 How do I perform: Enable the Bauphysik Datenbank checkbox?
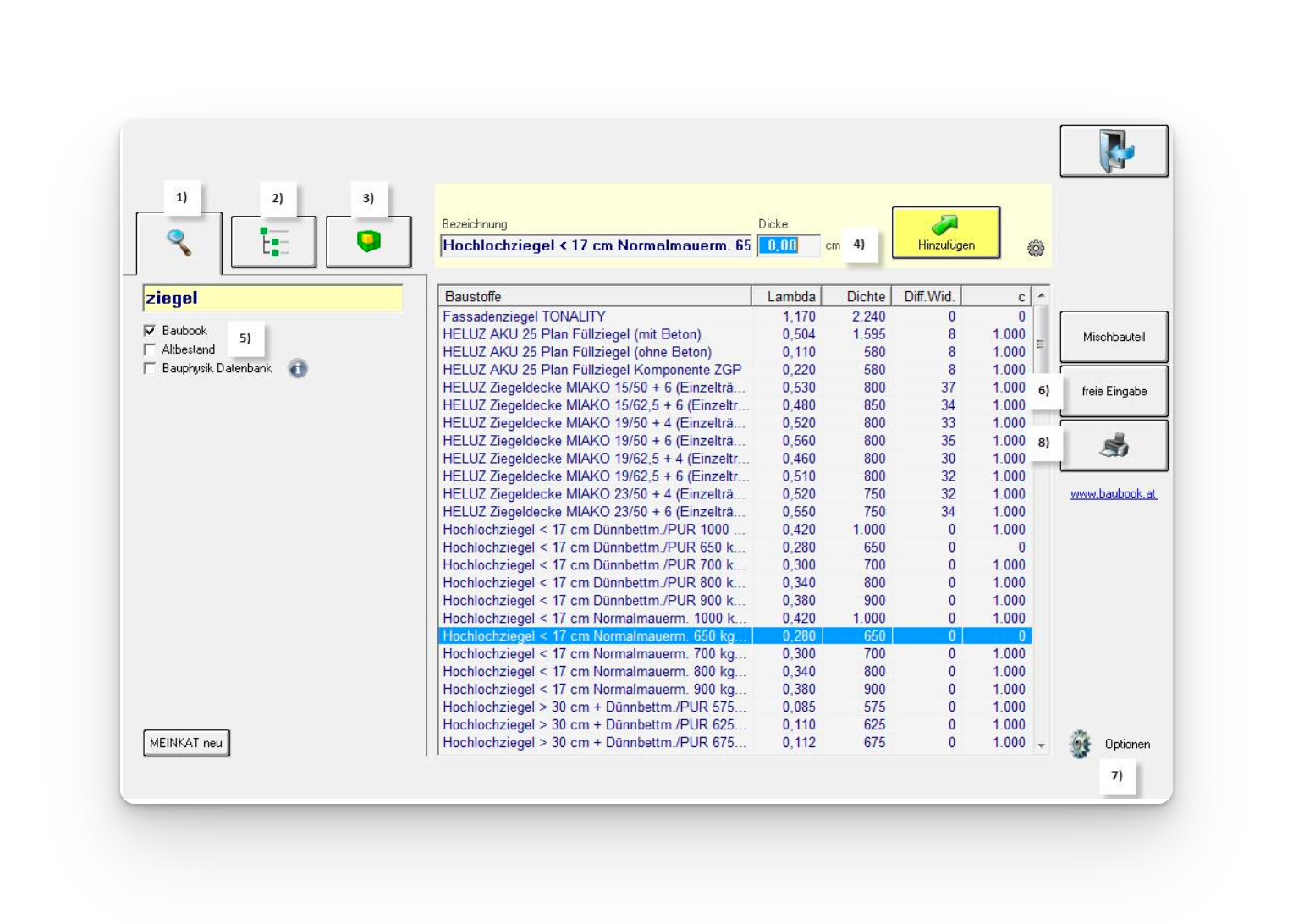click(x=150, y=368)
